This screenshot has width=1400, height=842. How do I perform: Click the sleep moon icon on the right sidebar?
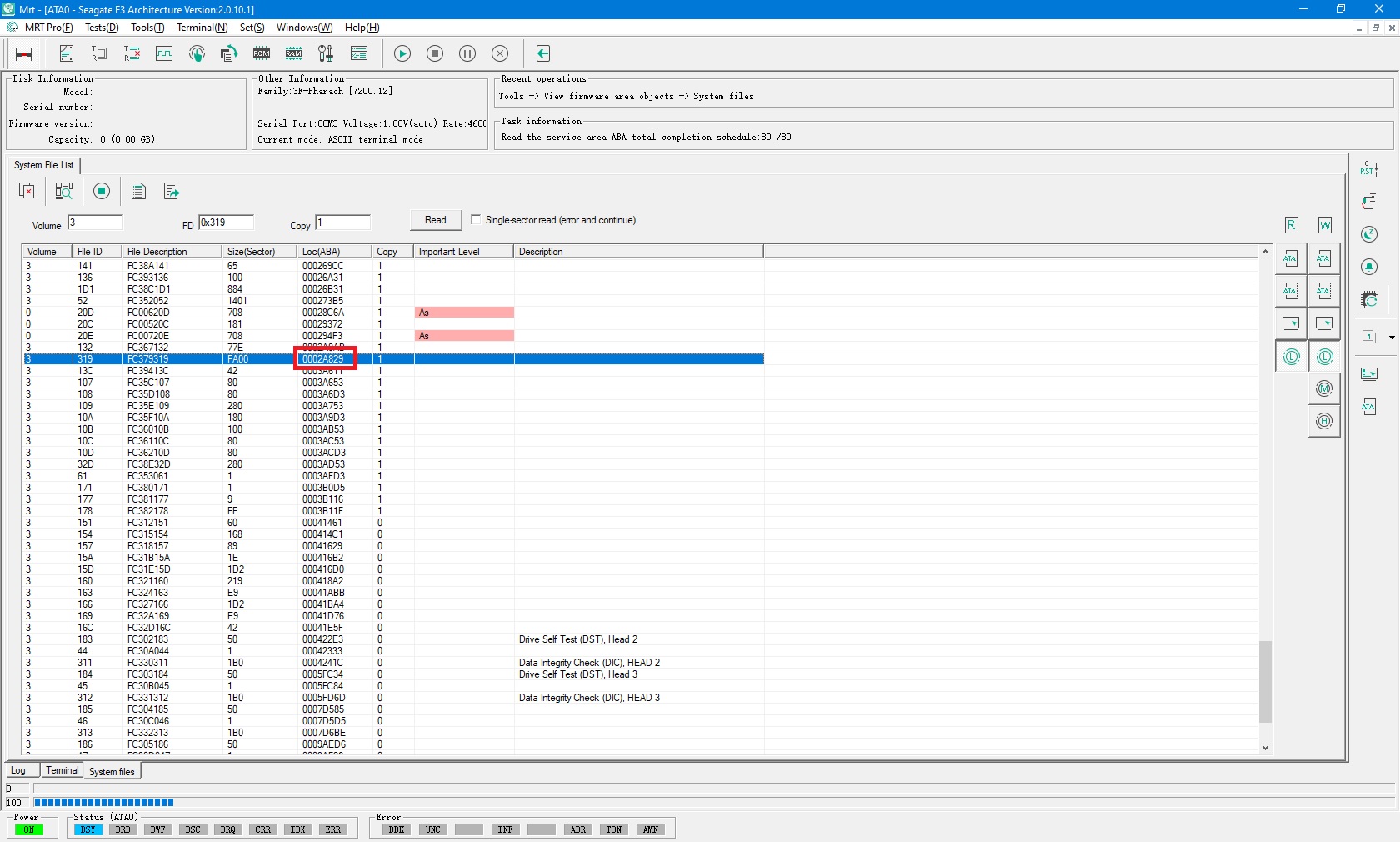click(x=1369, y=234)
